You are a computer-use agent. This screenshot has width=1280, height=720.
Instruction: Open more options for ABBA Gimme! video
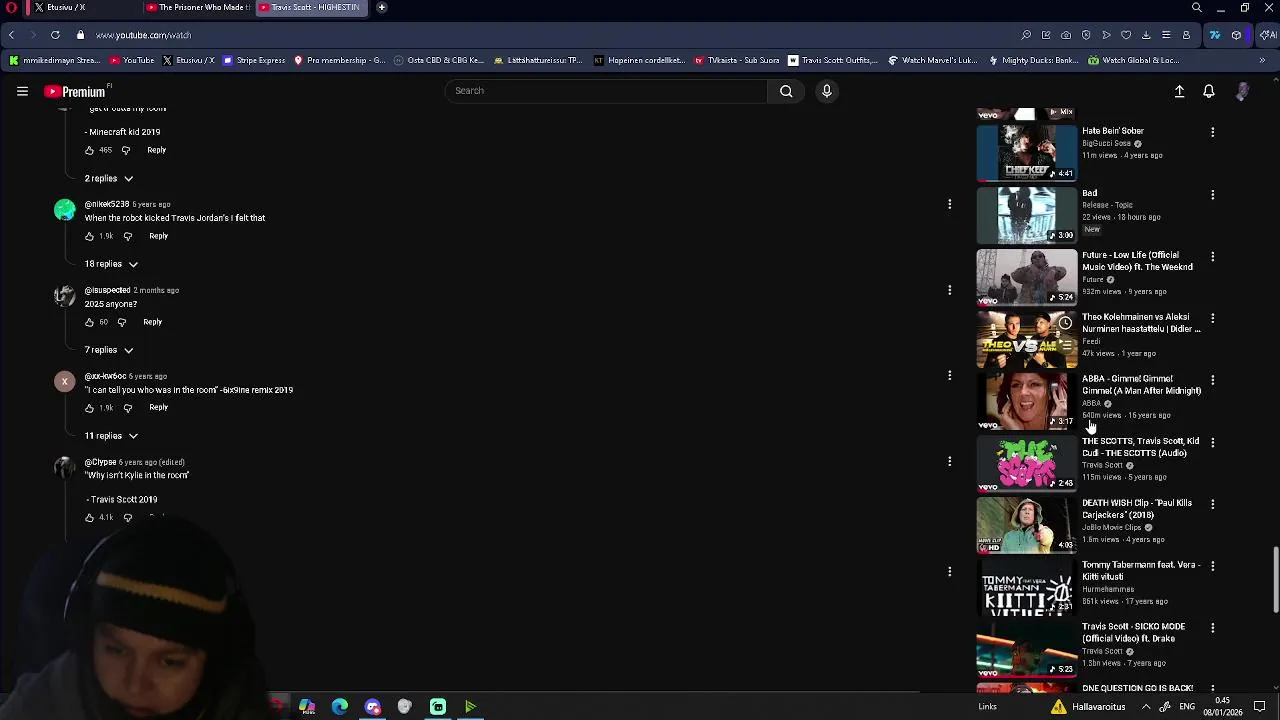click(1212, 380)
